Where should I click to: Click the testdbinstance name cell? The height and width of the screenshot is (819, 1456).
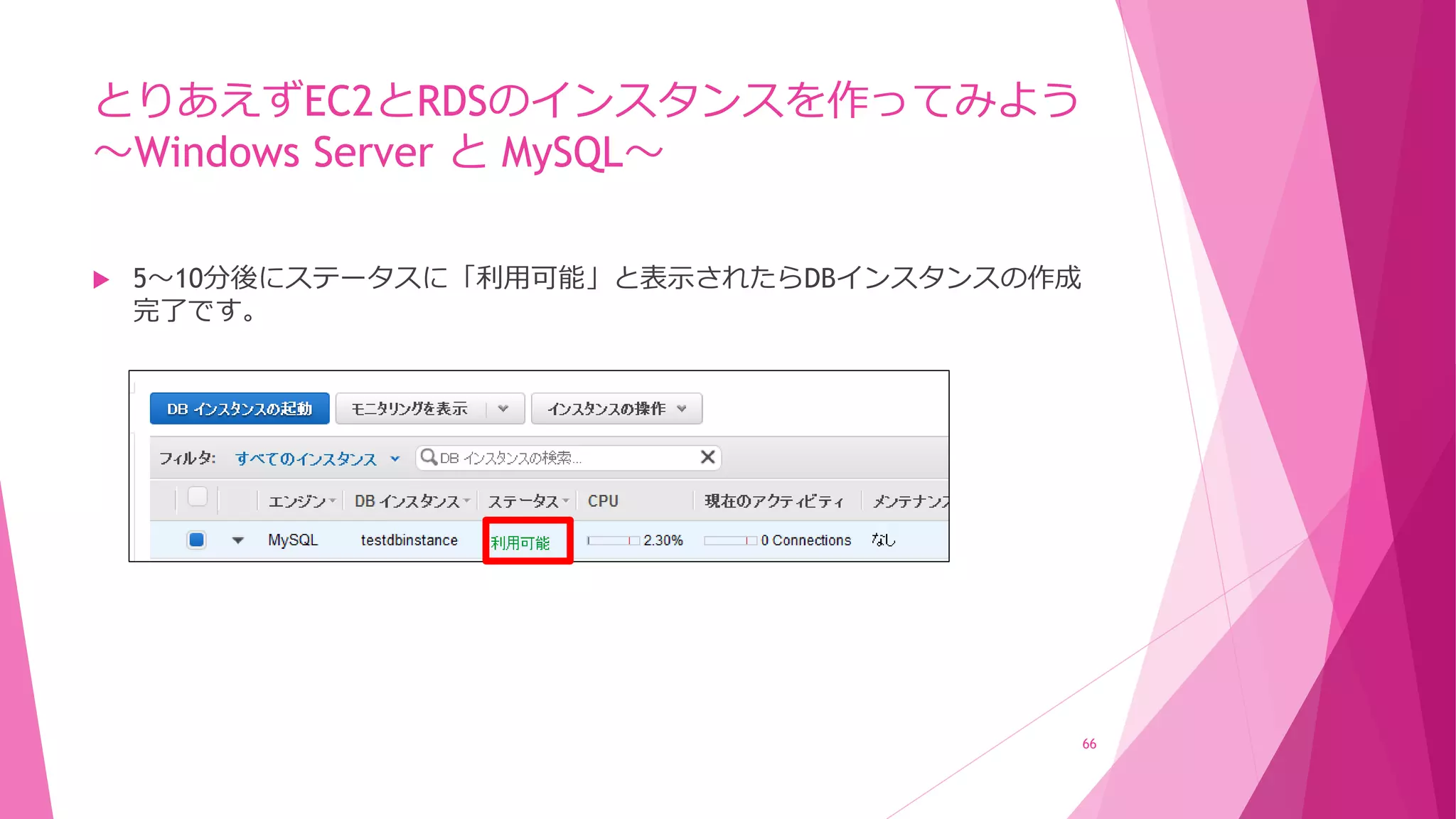pos(409,540)
